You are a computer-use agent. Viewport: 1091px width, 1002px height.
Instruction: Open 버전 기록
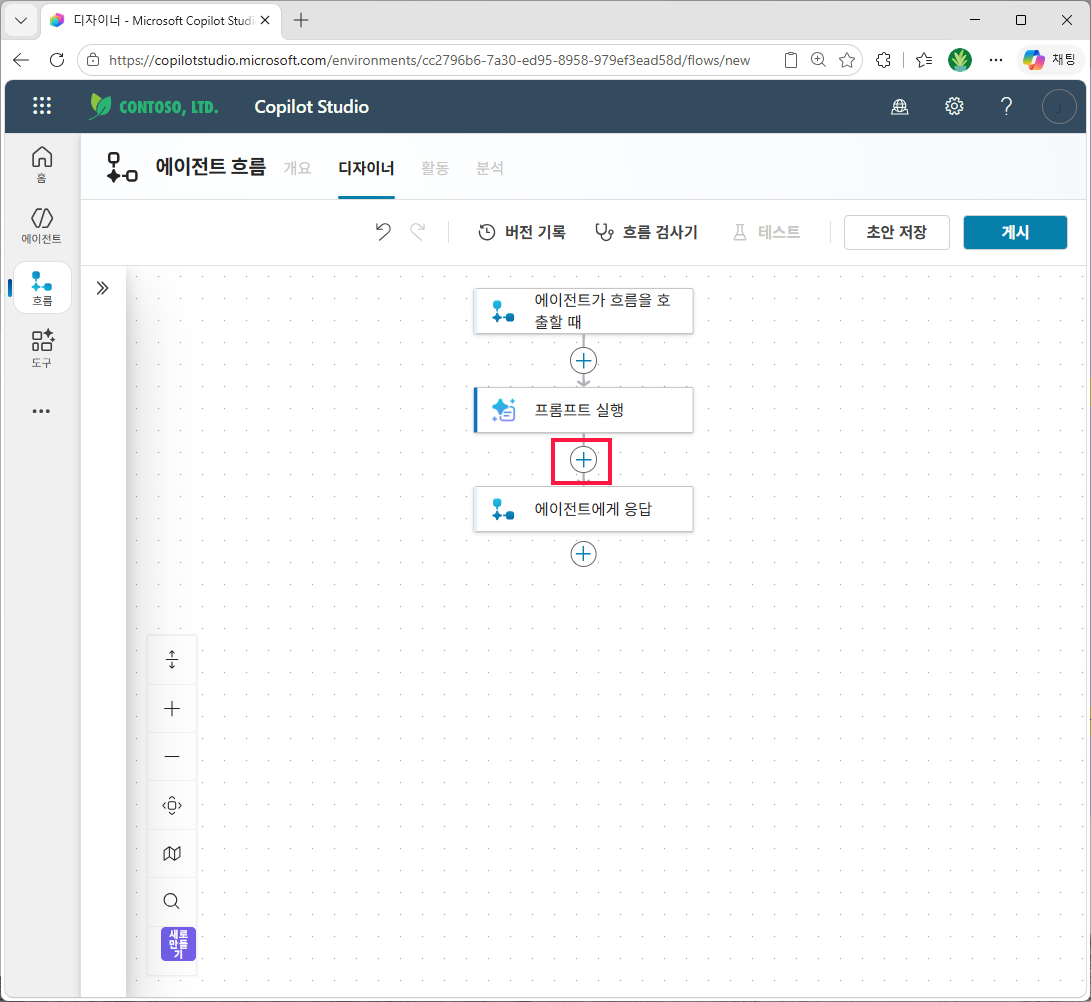522,232
